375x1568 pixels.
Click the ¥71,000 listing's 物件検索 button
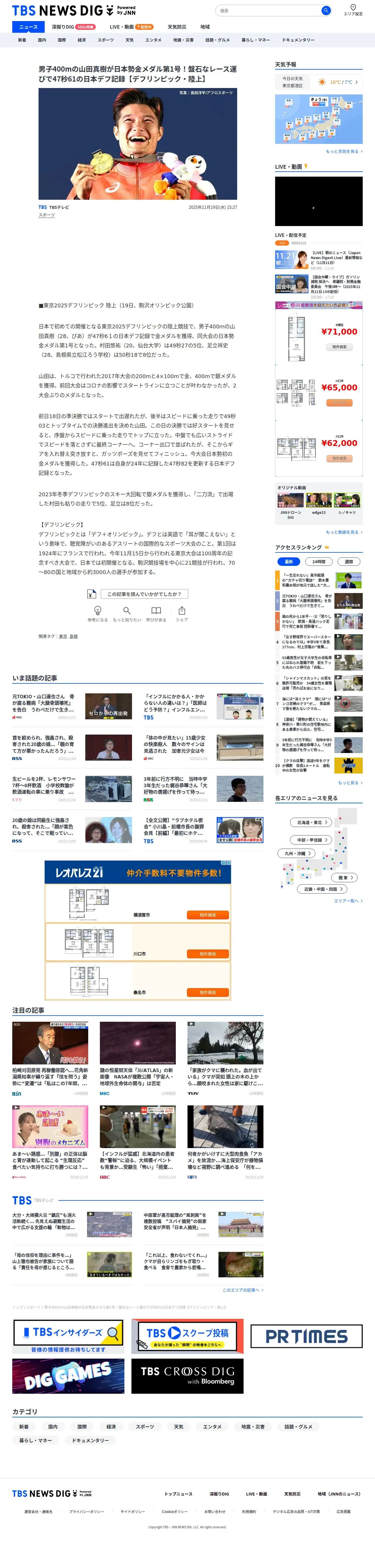click(339, 347)
